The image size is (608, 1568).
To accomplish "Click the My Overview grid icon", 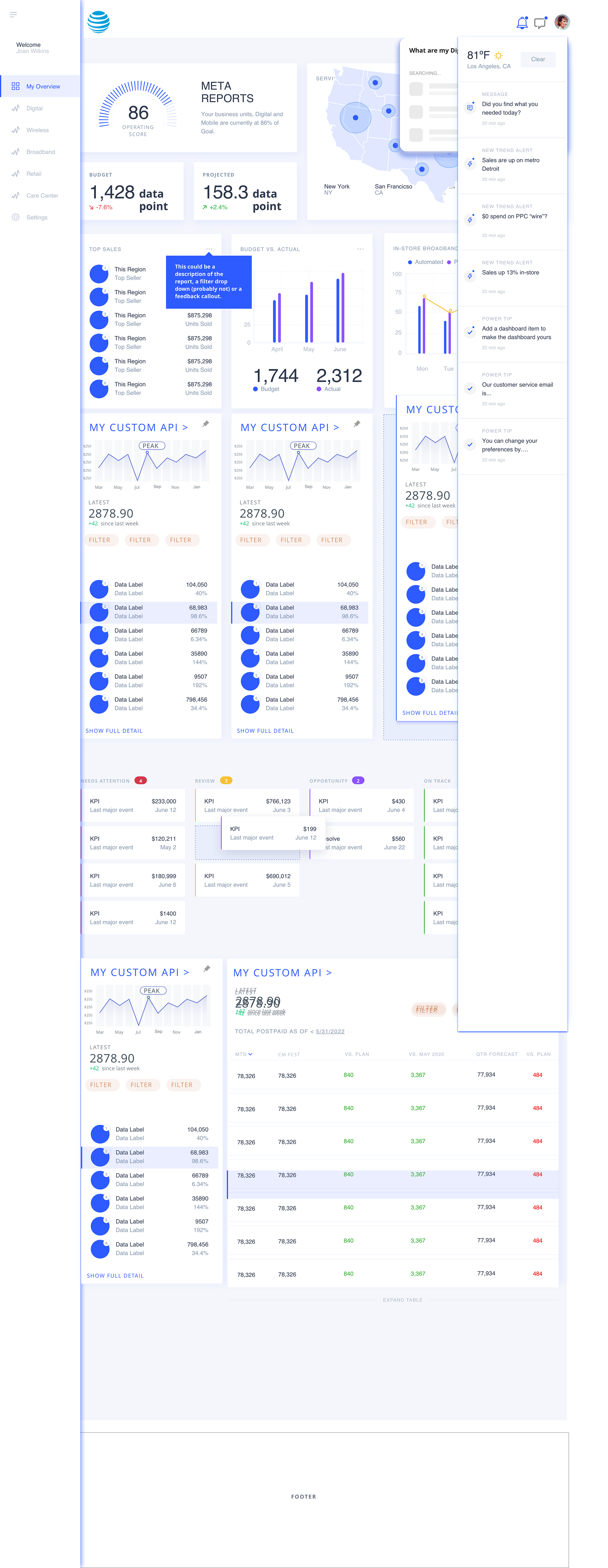I will [16, 86].
